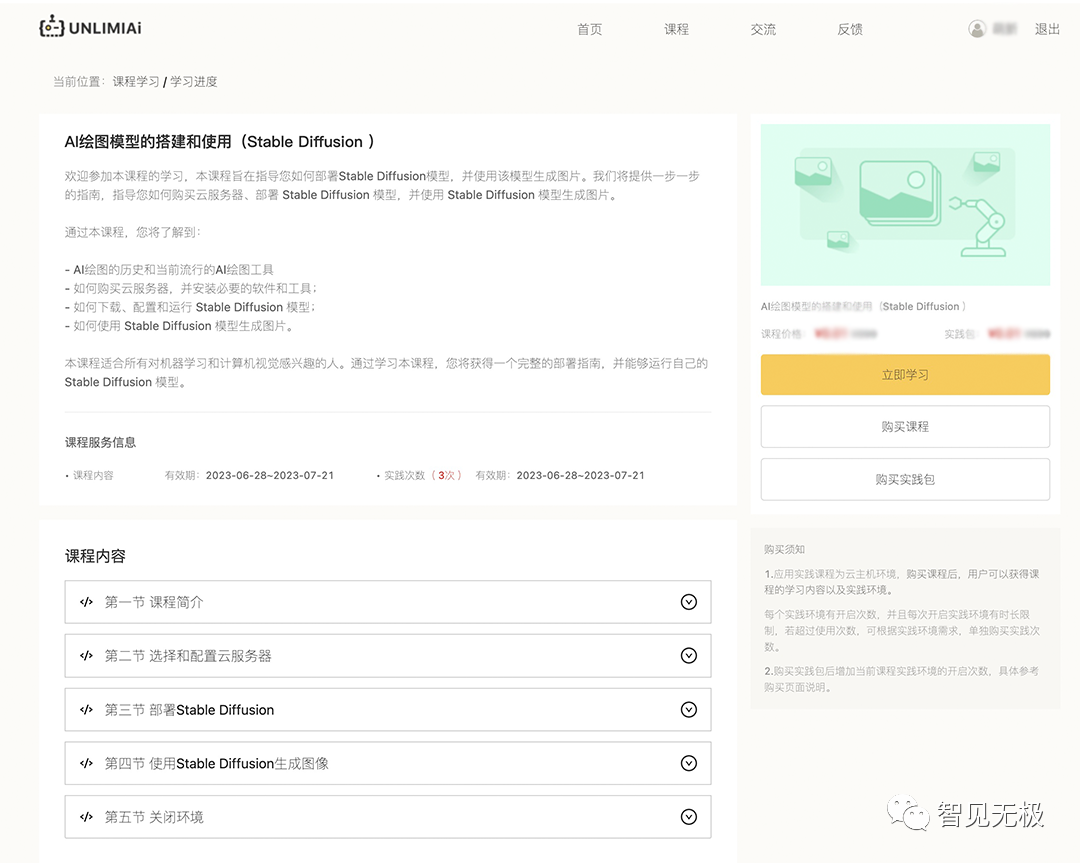Expand the 第一节 课程简介 chevron
Image resolution: width=1080 pixels, height=863 pixels.
click(x=688, y=602)
